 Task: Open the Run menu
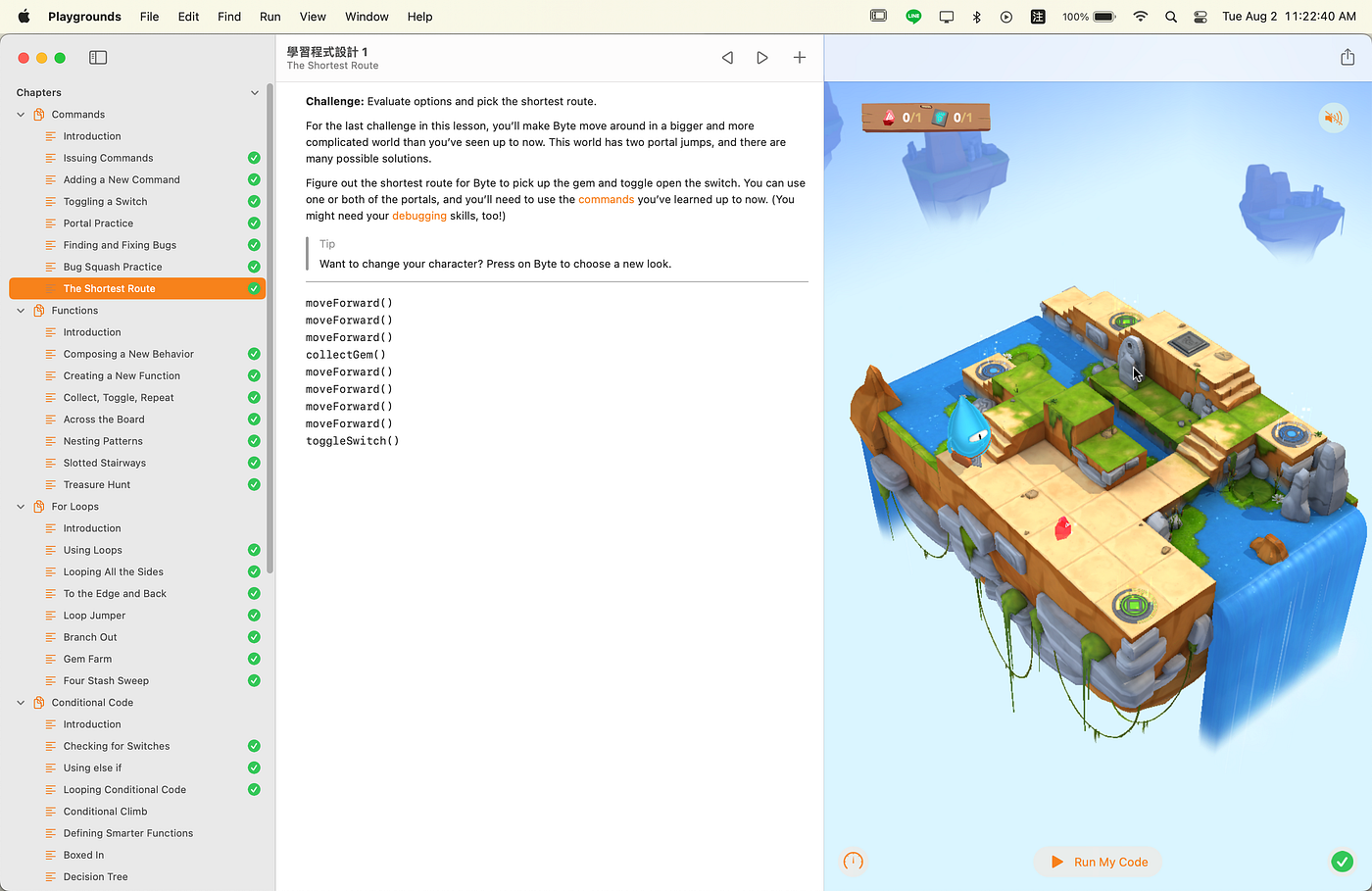click(x=270, y=17)
